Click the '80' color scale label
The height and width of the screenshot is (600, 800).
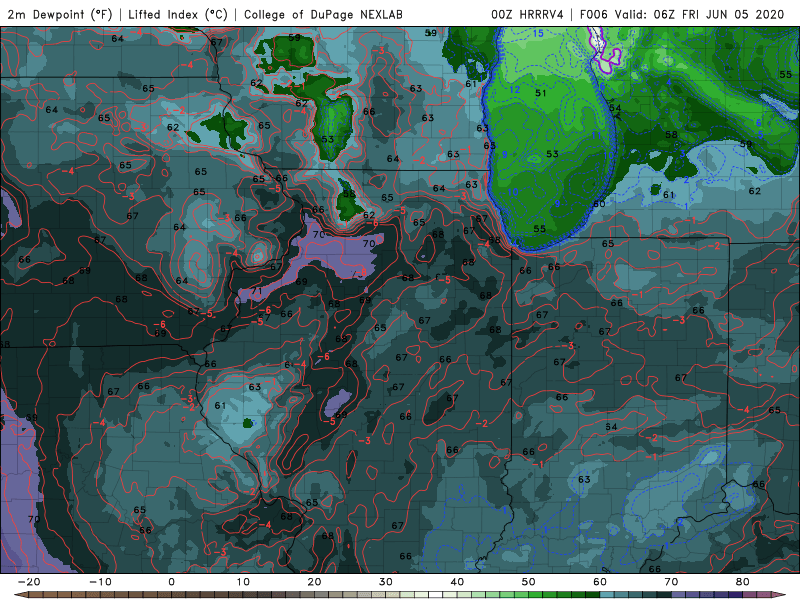(x=743, y=582)
